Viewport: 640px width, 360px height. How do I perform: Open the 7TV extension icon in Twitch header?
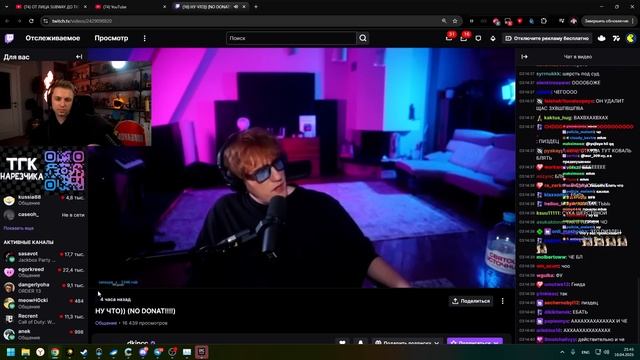(616, 38)
